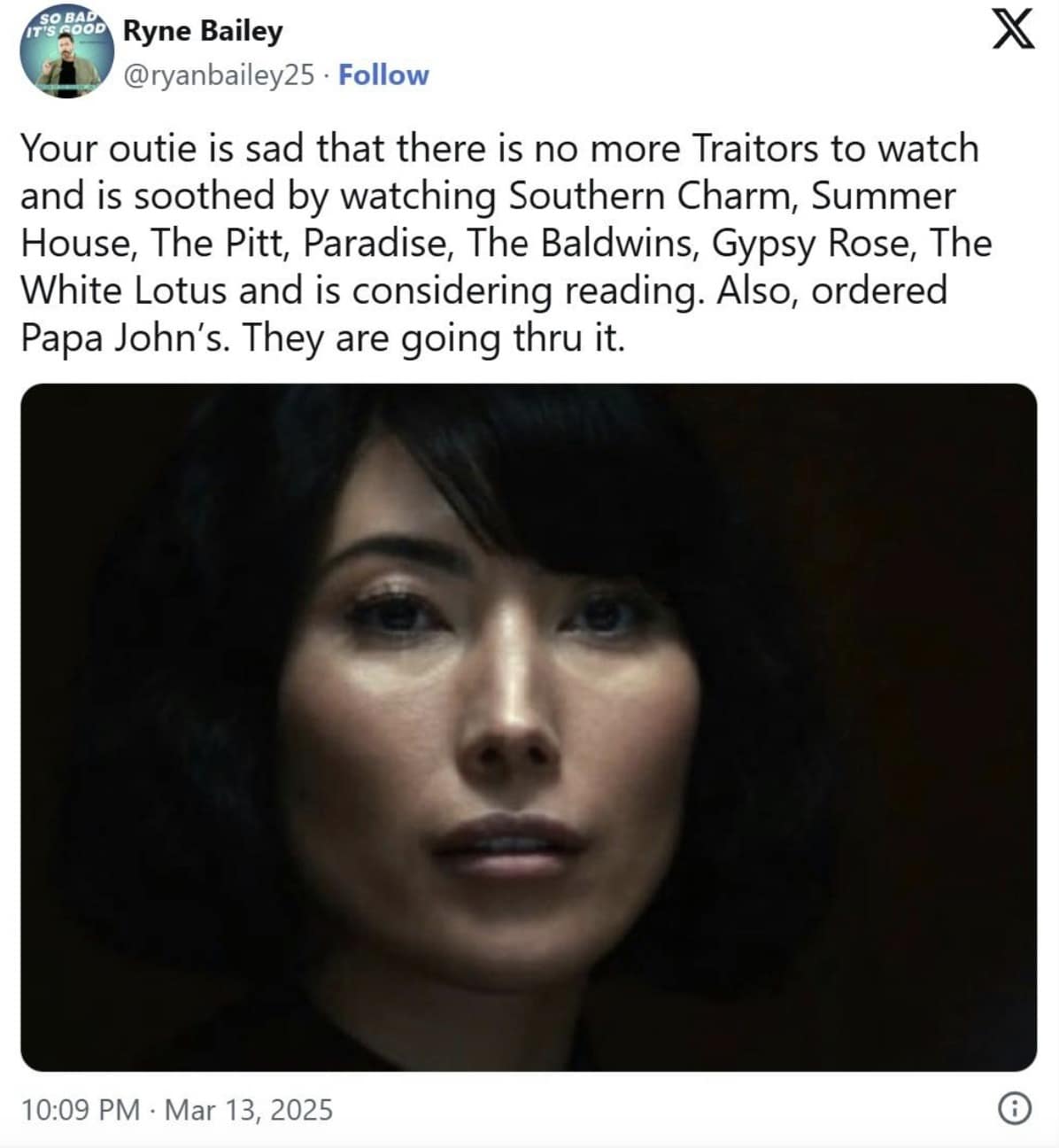Click "Southern Charm" in tweet text
This screenshot has width=1059, height=1148.
pyautogui.click(x=651, y=197)
